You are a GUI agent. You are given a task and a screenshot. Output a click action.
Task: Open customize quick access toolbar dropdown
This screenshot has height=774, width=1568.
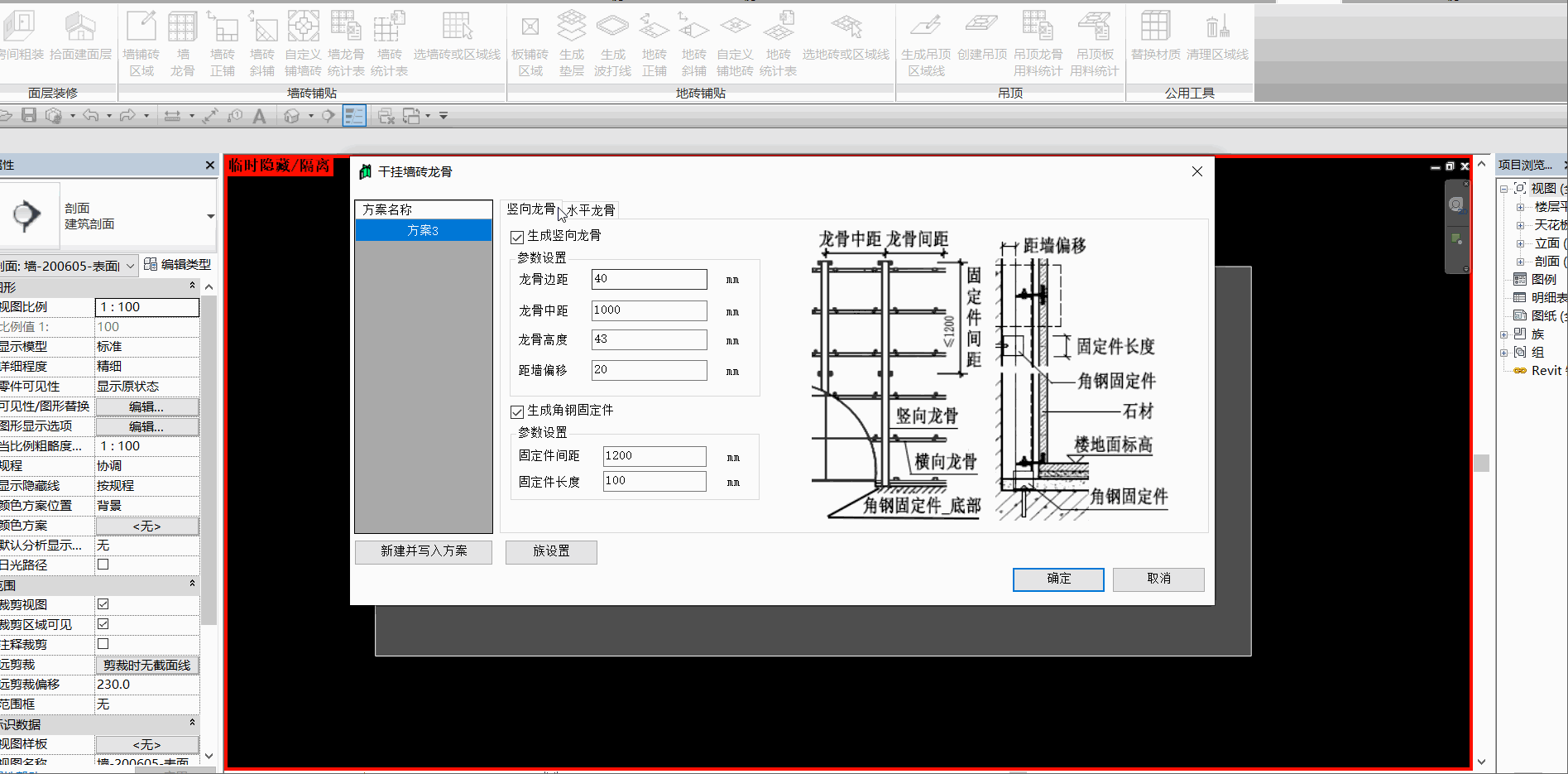point(444,116)
